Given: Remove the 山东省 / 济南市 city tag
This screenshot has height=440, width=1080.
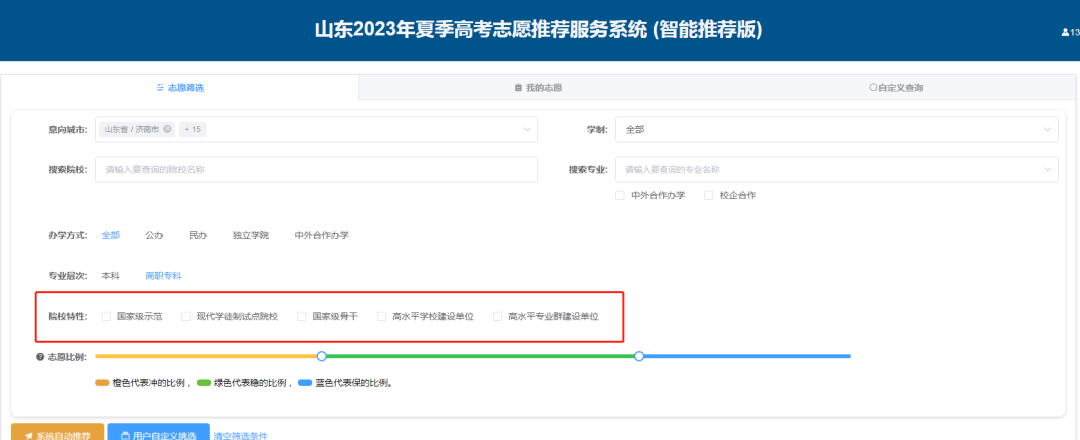Looking at the screenshot, I should [x=167, y=129].
